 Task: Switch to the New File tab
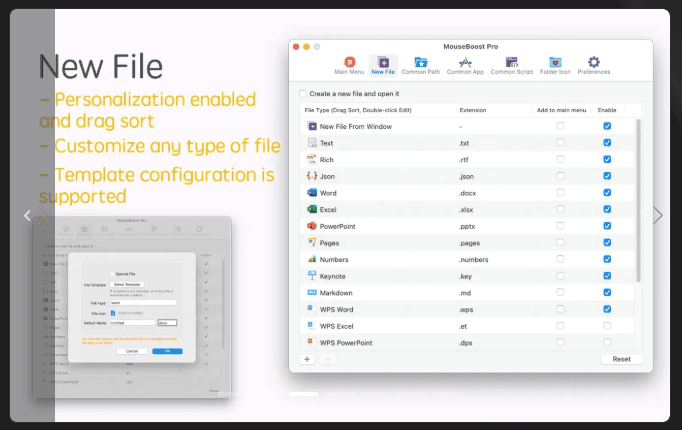coord(383,66)
